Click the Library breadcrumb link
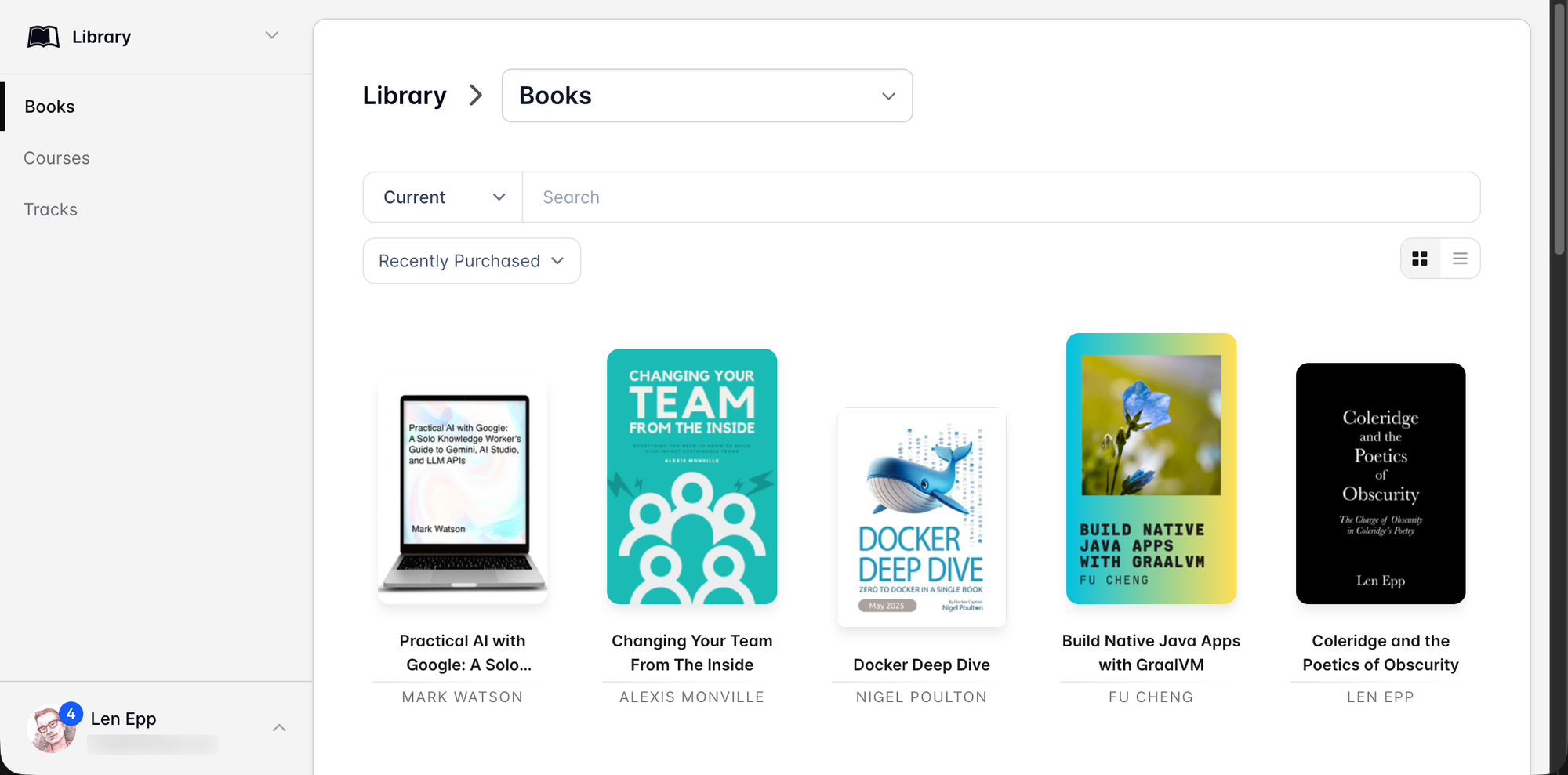This screenshot has height=775, width=1568. pos(405,96)
